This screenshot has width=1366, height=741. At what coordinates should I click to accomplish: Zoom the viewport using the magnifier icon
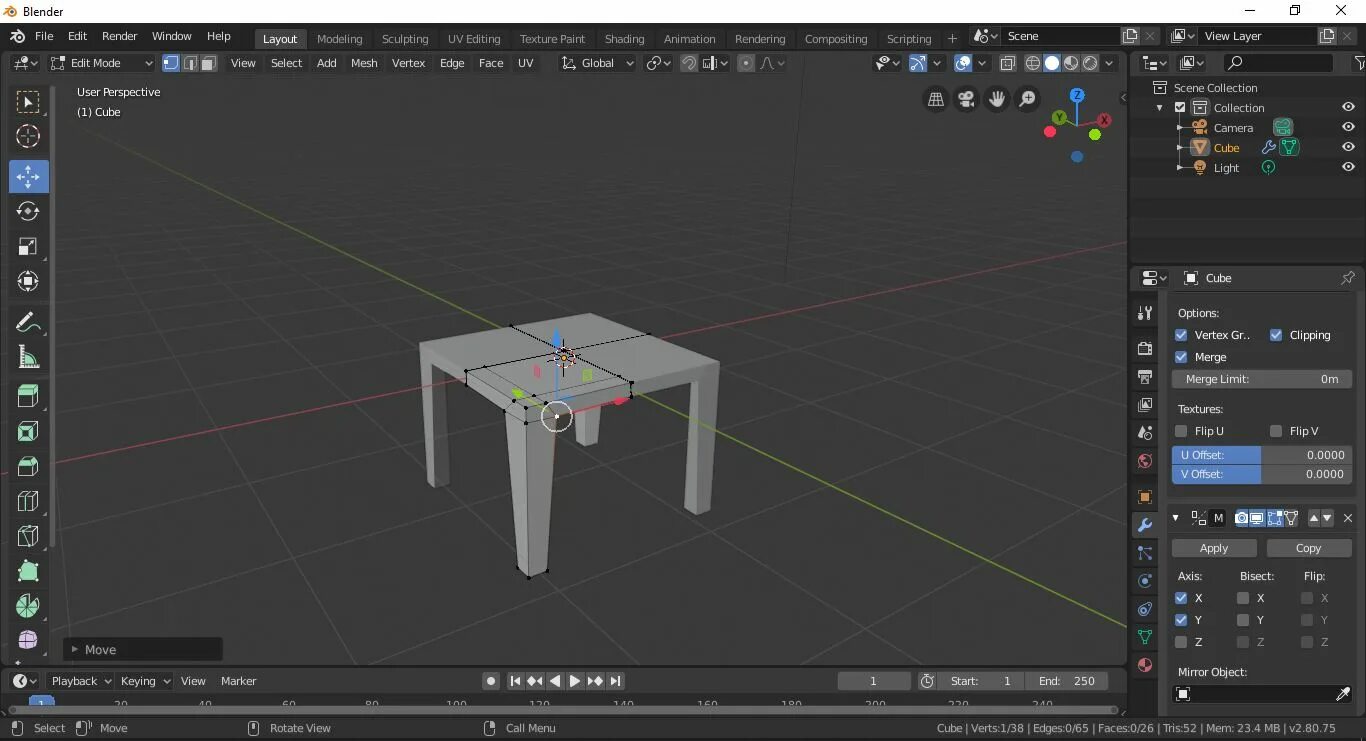click(1027, 99)
